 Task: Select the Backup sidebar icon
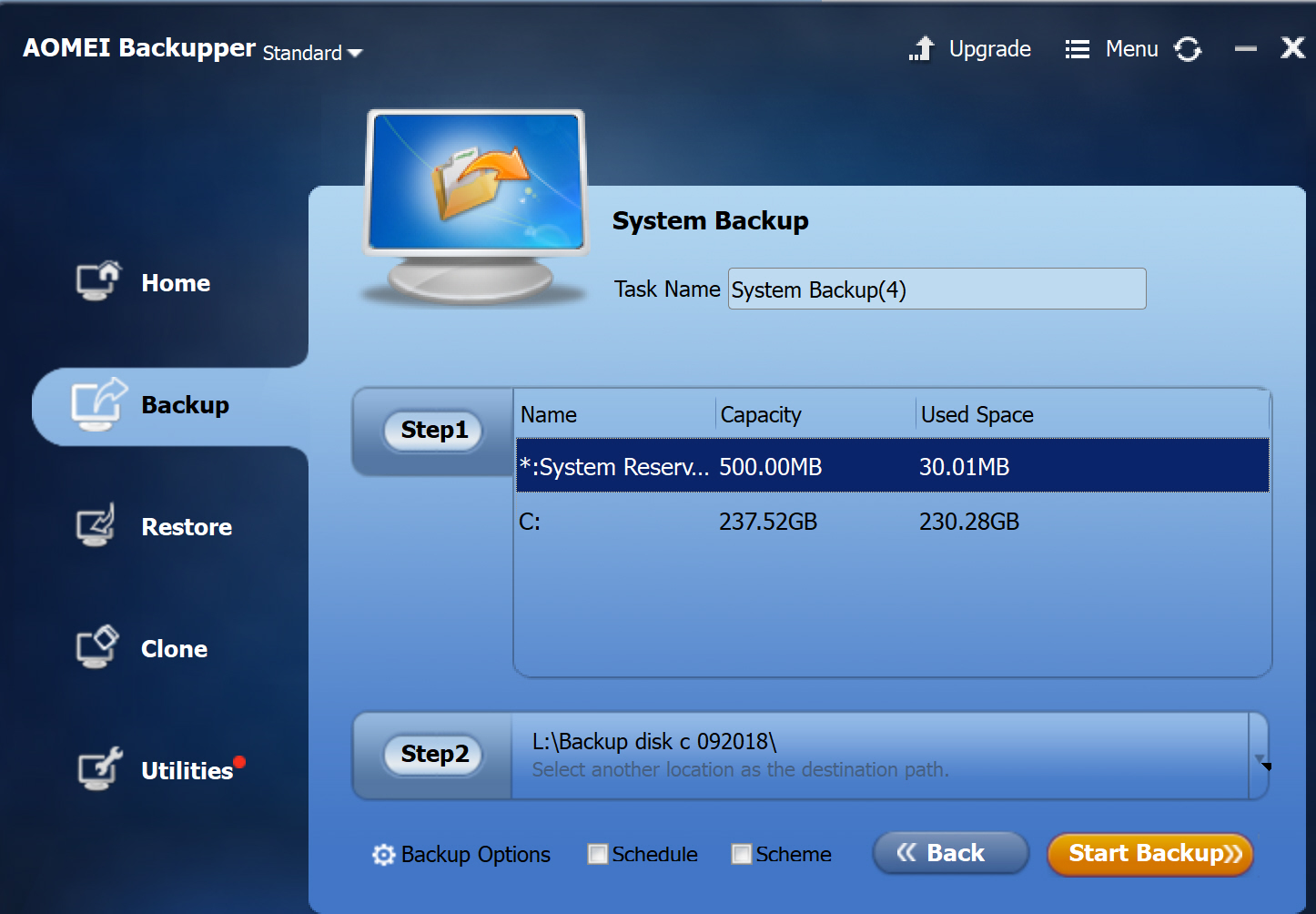(98, 403)
